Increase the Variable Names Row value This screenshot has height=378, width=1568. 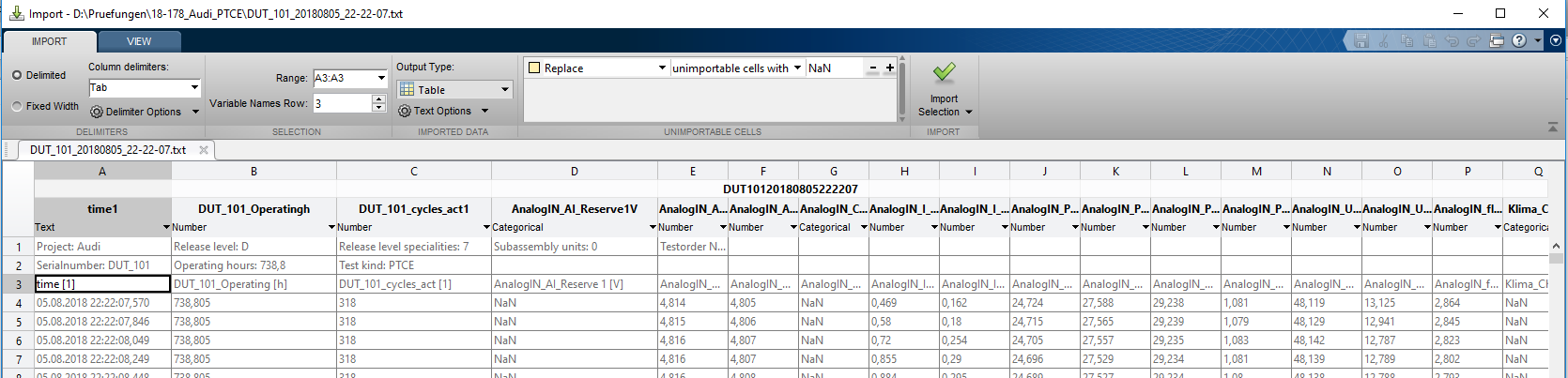379,98
